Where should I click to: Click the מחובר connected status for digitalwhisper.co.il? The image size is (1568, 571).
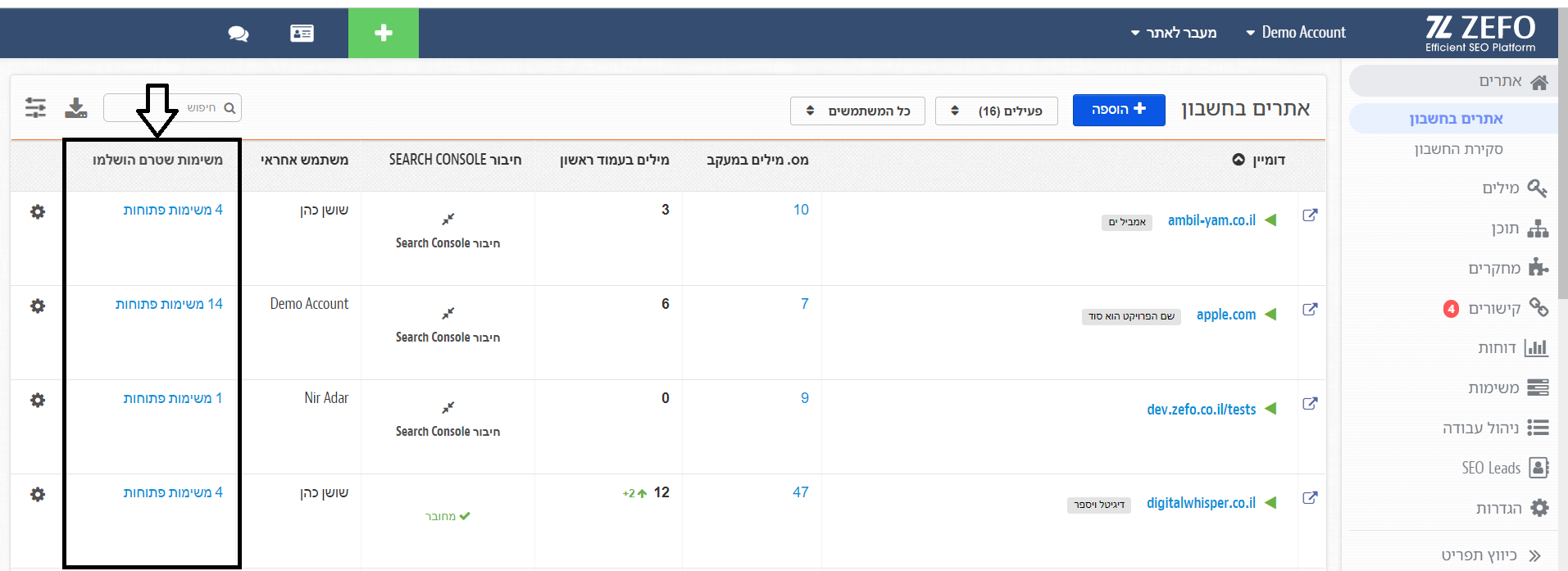(448, 516)
